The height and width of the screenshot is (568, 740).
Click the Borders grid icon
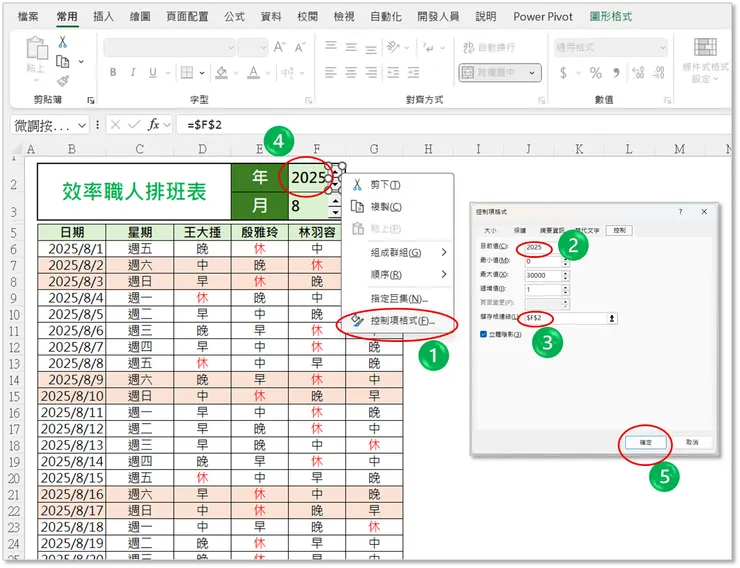click(x=187, y=72)
